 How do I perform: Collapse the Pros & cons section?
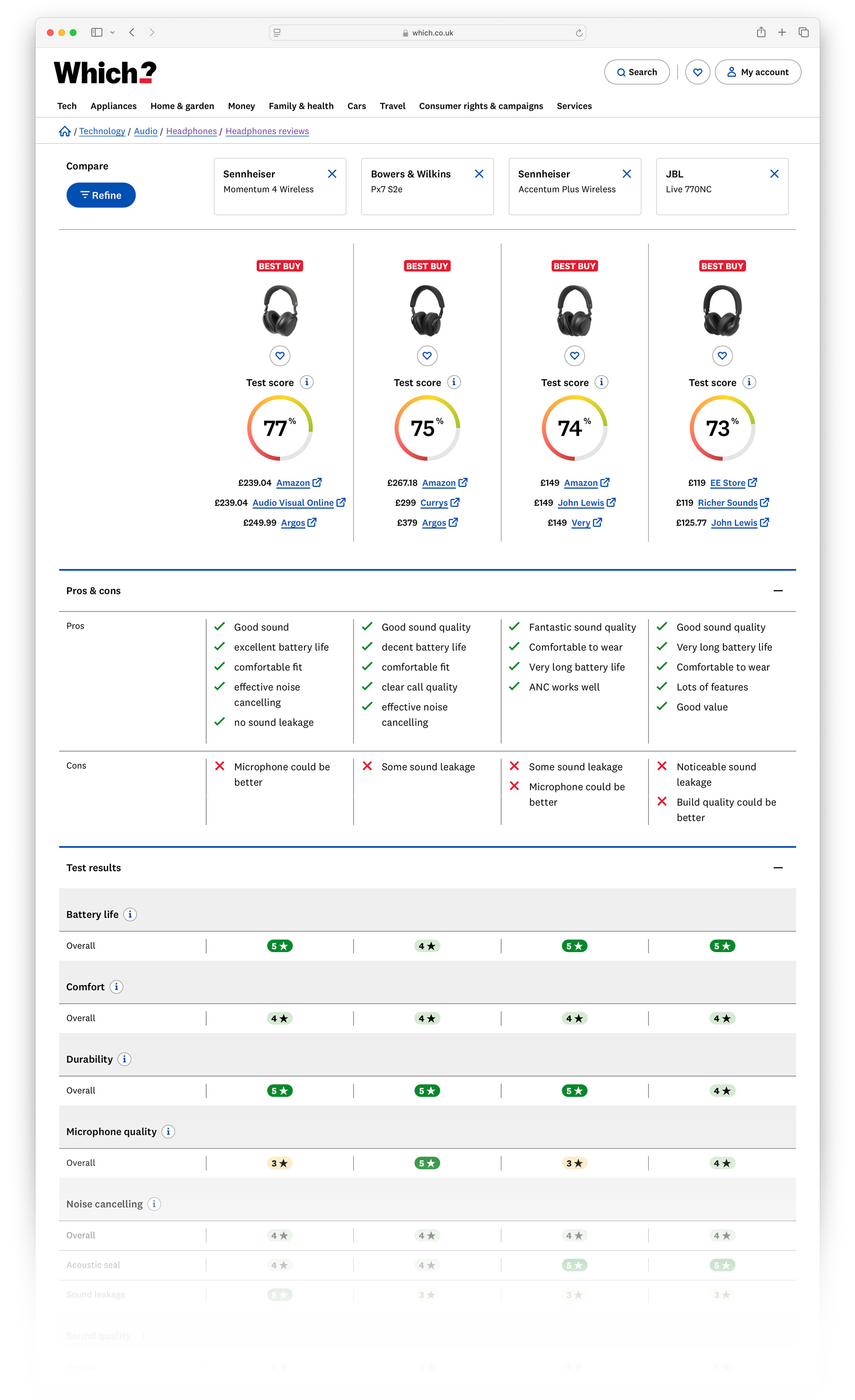pos(779,591)
